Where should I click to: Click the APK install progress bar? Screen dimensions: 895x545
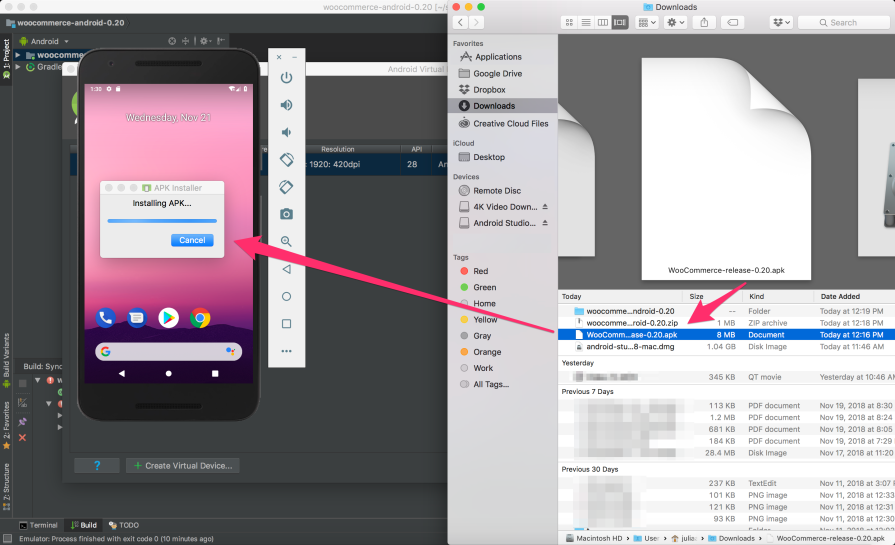click(x=162, y=221)
